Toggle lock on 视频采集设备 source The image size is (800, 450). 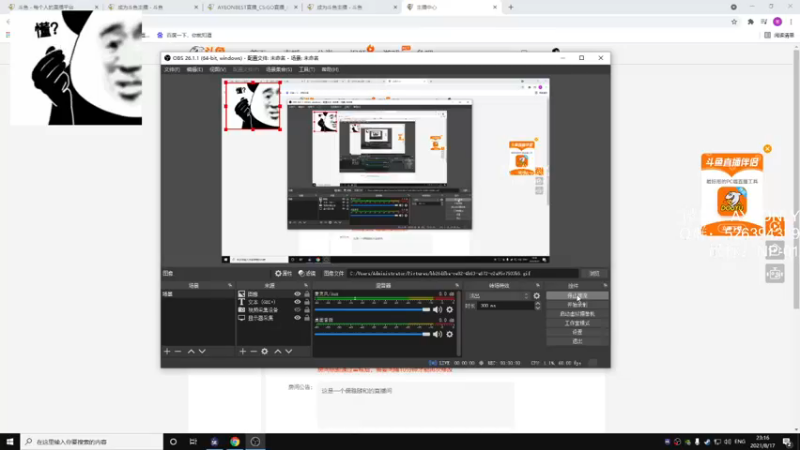click(307, 310)
